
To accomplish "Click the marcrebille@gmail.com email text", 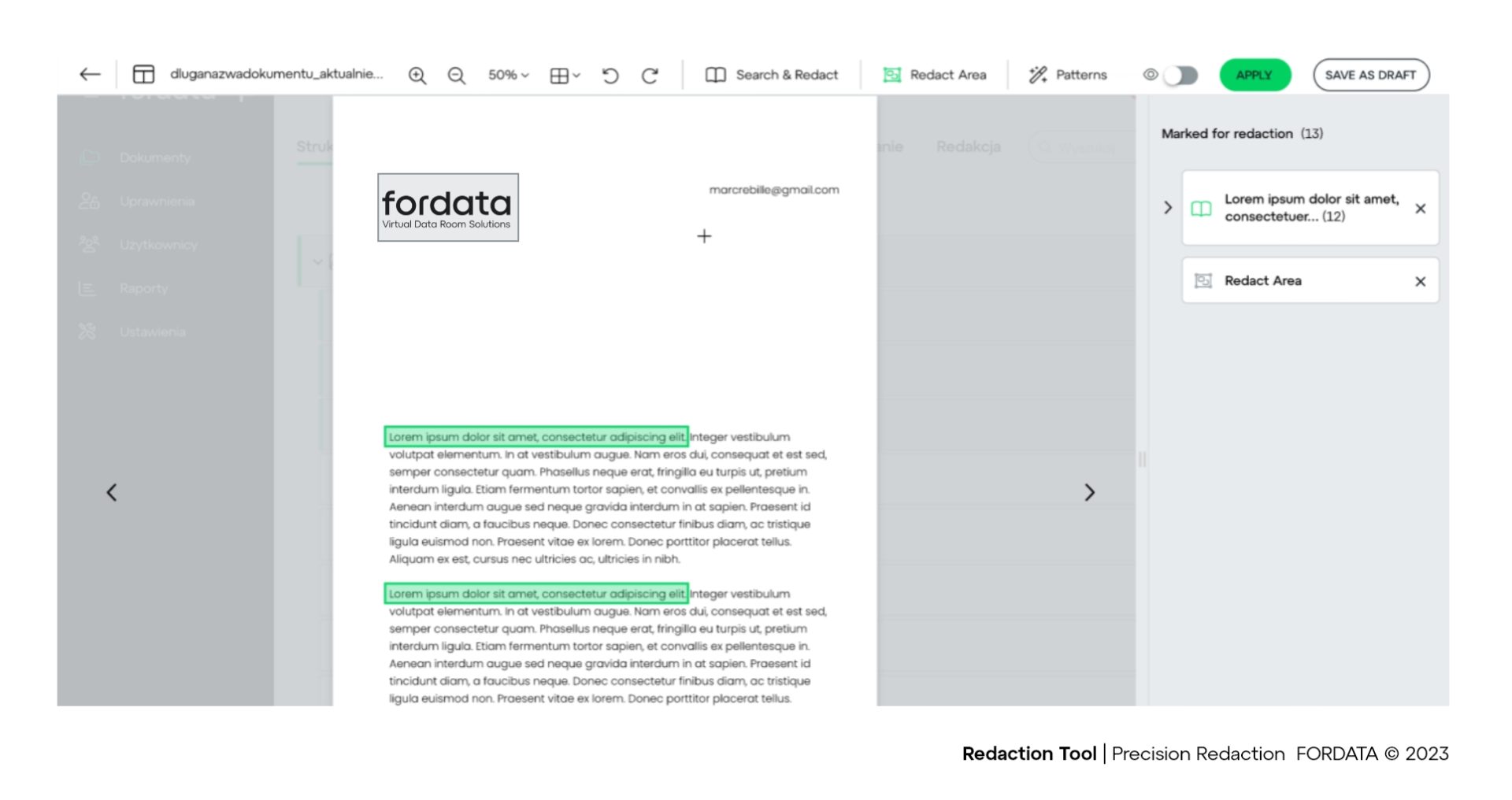I will [774, 190].
